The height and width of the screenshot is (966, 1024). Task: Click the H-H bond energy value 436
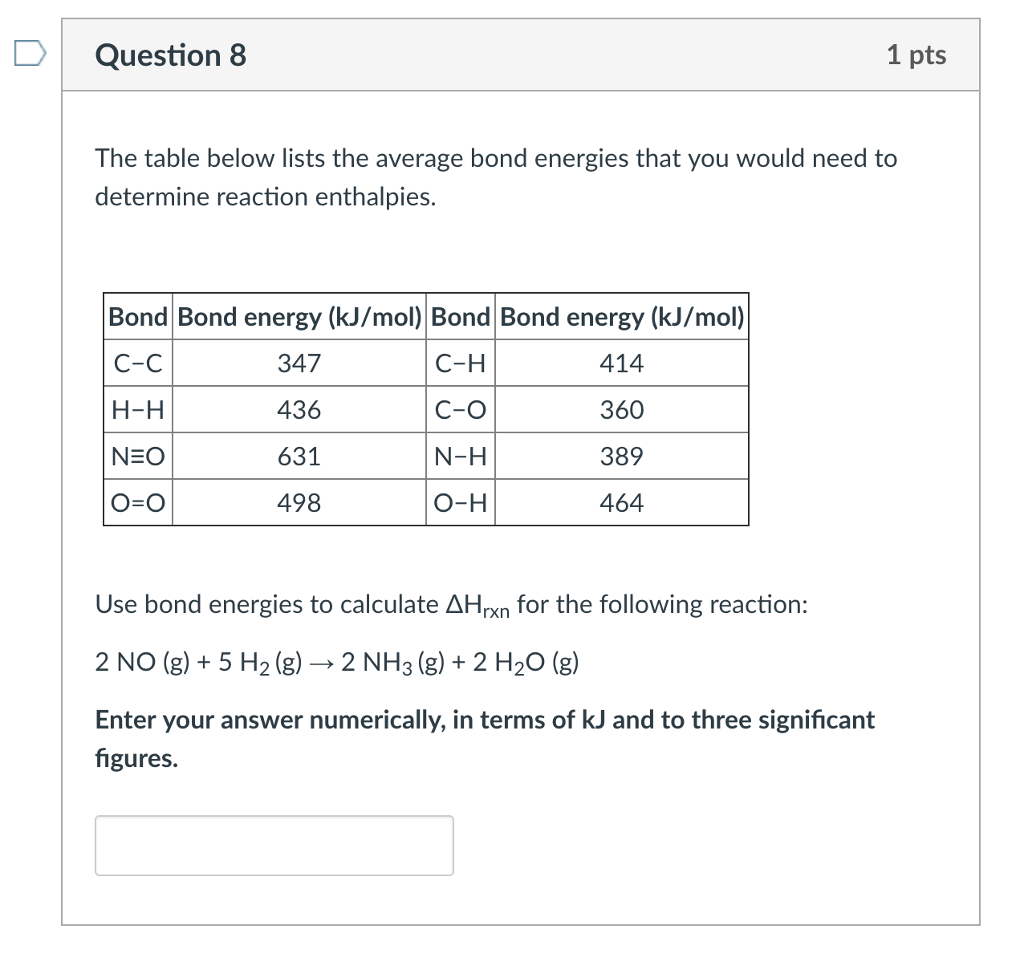point(298,410)
